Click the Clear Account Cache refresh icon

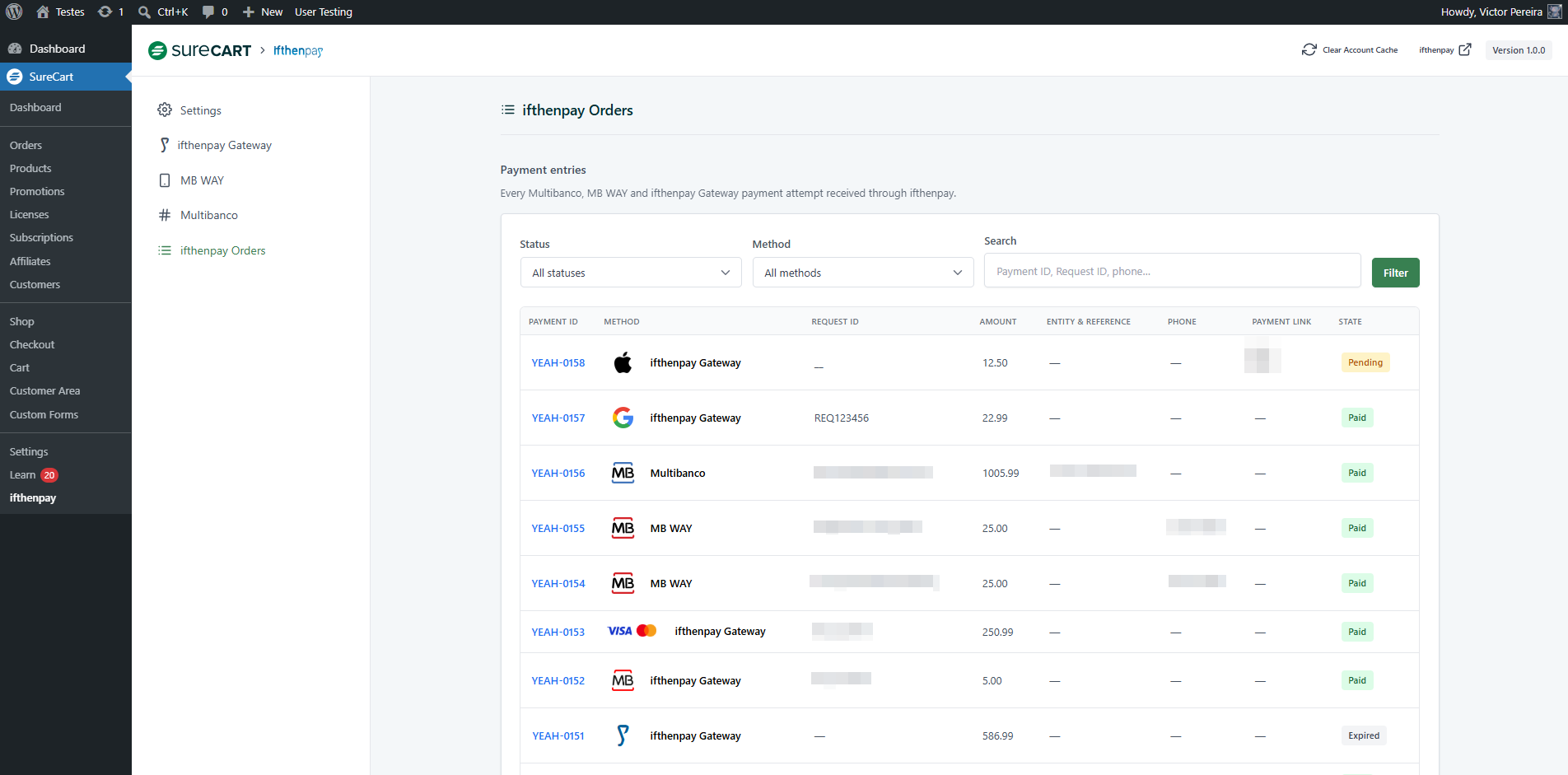coord(1309,50)
